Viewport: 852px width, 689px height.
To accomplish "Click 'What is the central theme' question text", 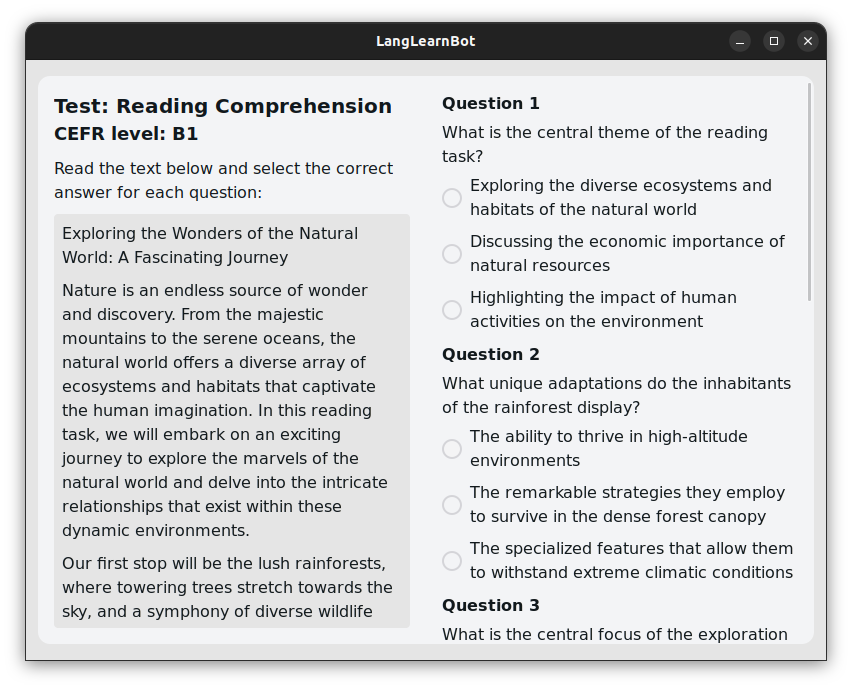I will [605, 145].
